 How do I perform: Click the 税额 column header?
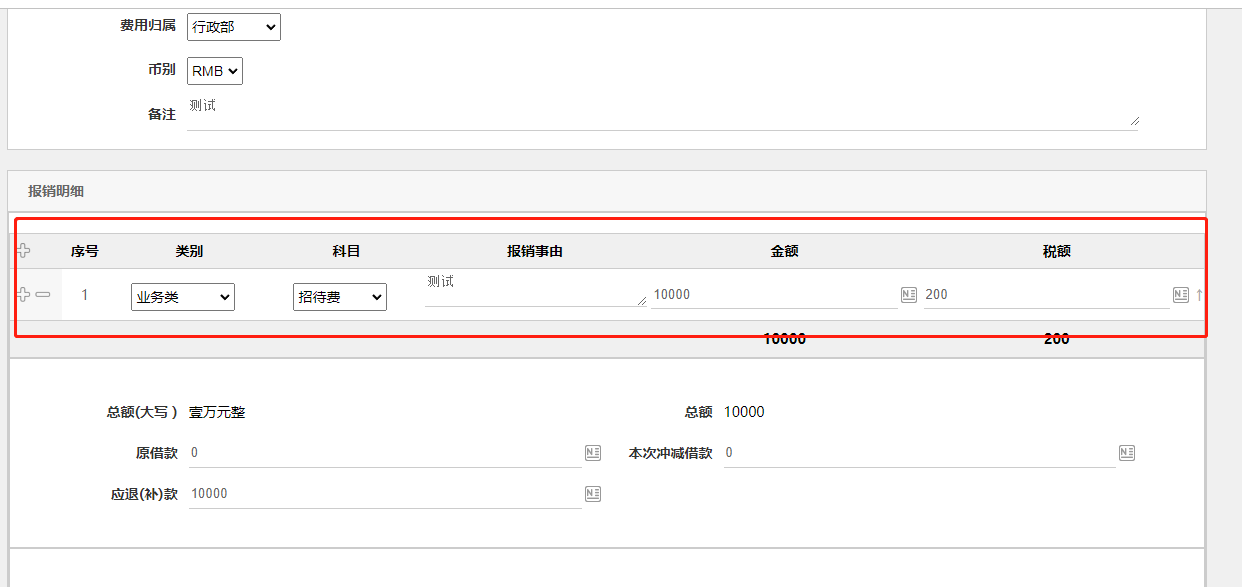(x=1057, y=251)
